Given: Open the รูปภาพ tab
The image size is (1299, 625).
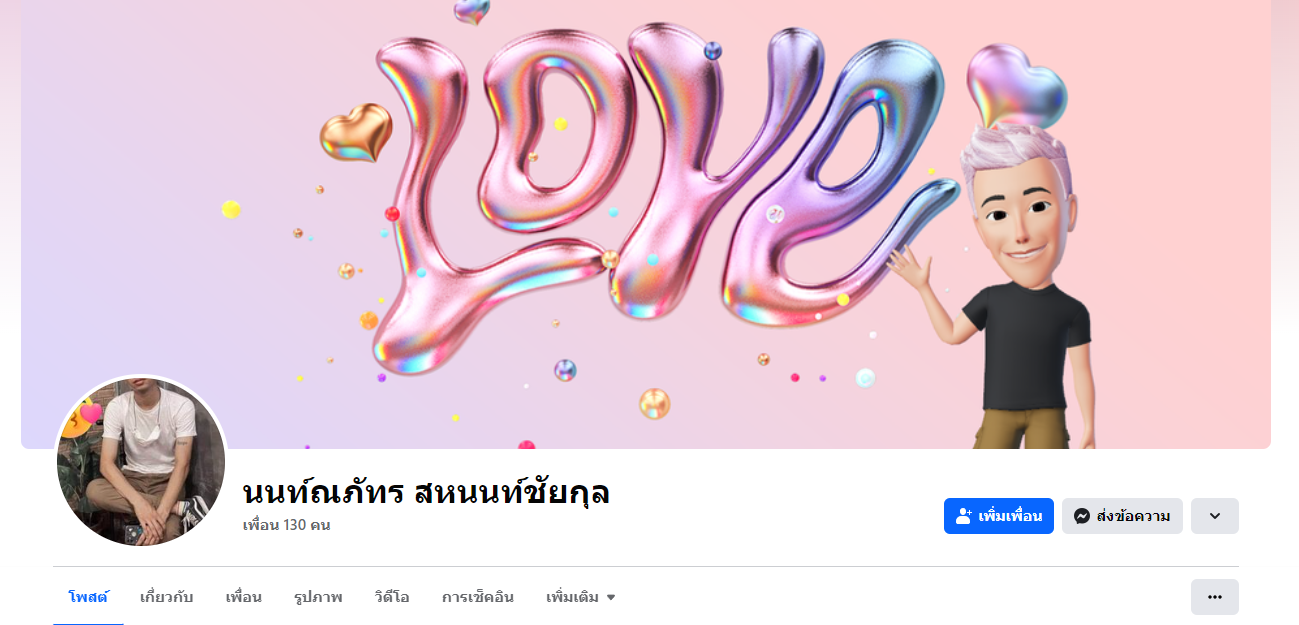Looking at the screenshot, I should [x=318, y=597].
